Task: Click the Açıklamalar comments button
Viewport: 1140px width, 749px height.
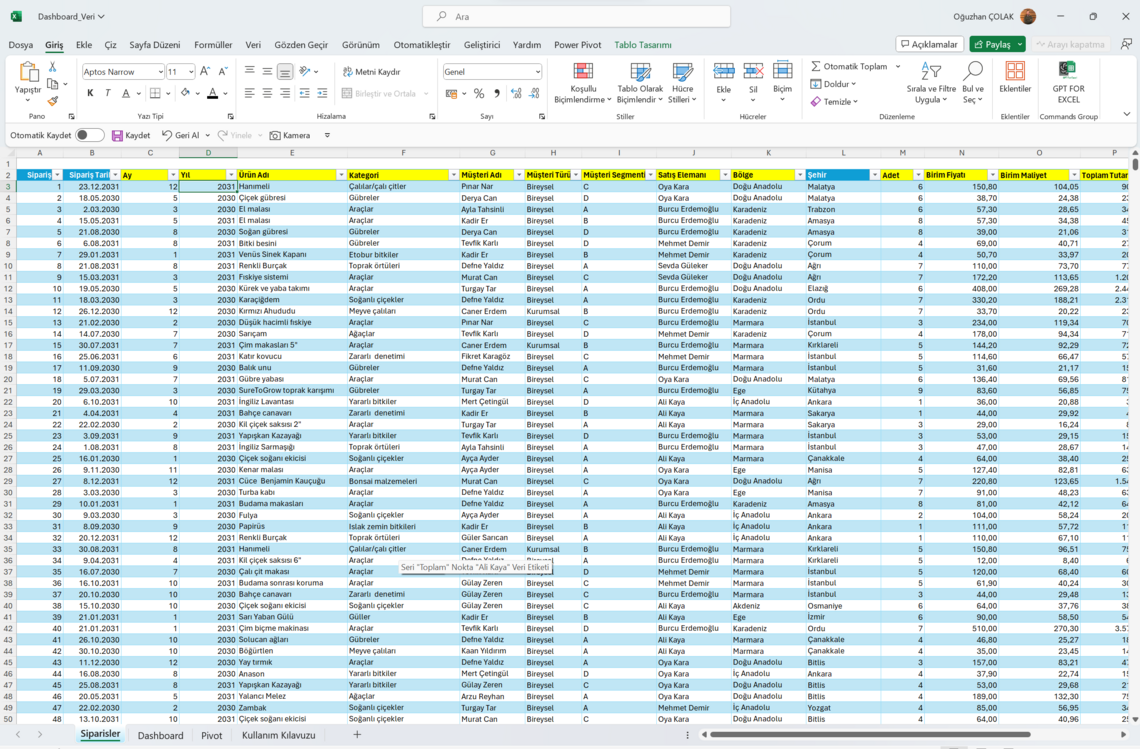Action: pos(930,44)
